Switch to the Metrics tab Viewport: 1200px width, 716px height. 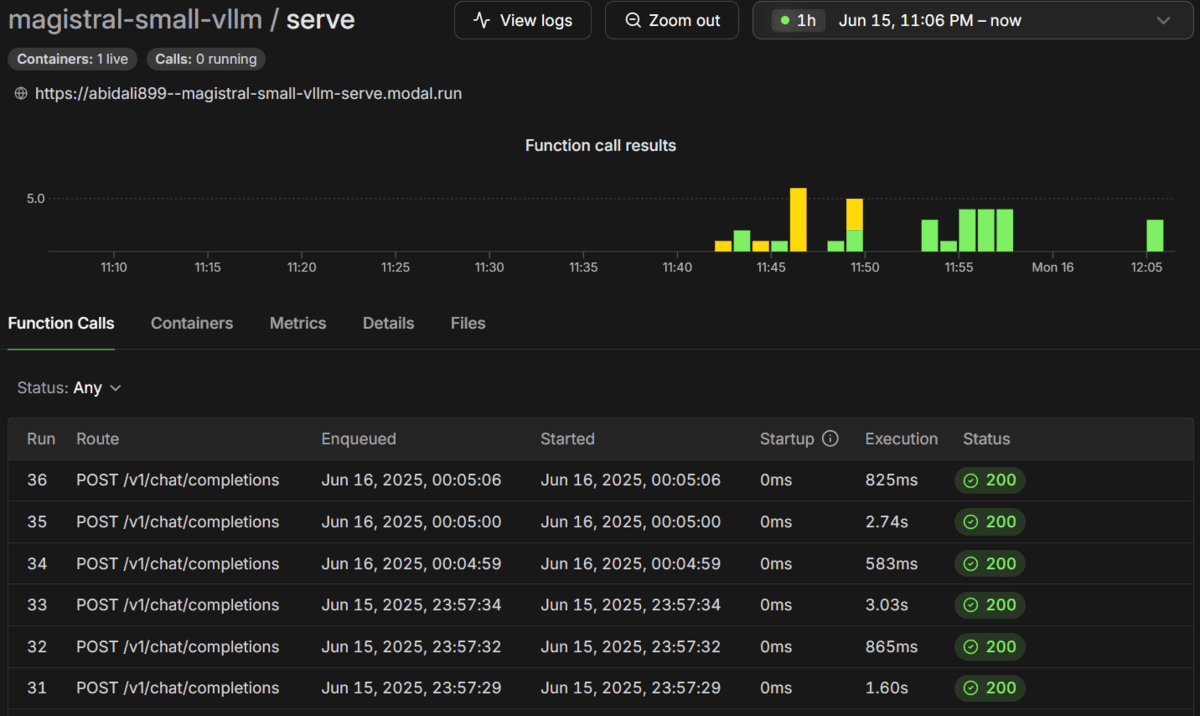point(298,323)
